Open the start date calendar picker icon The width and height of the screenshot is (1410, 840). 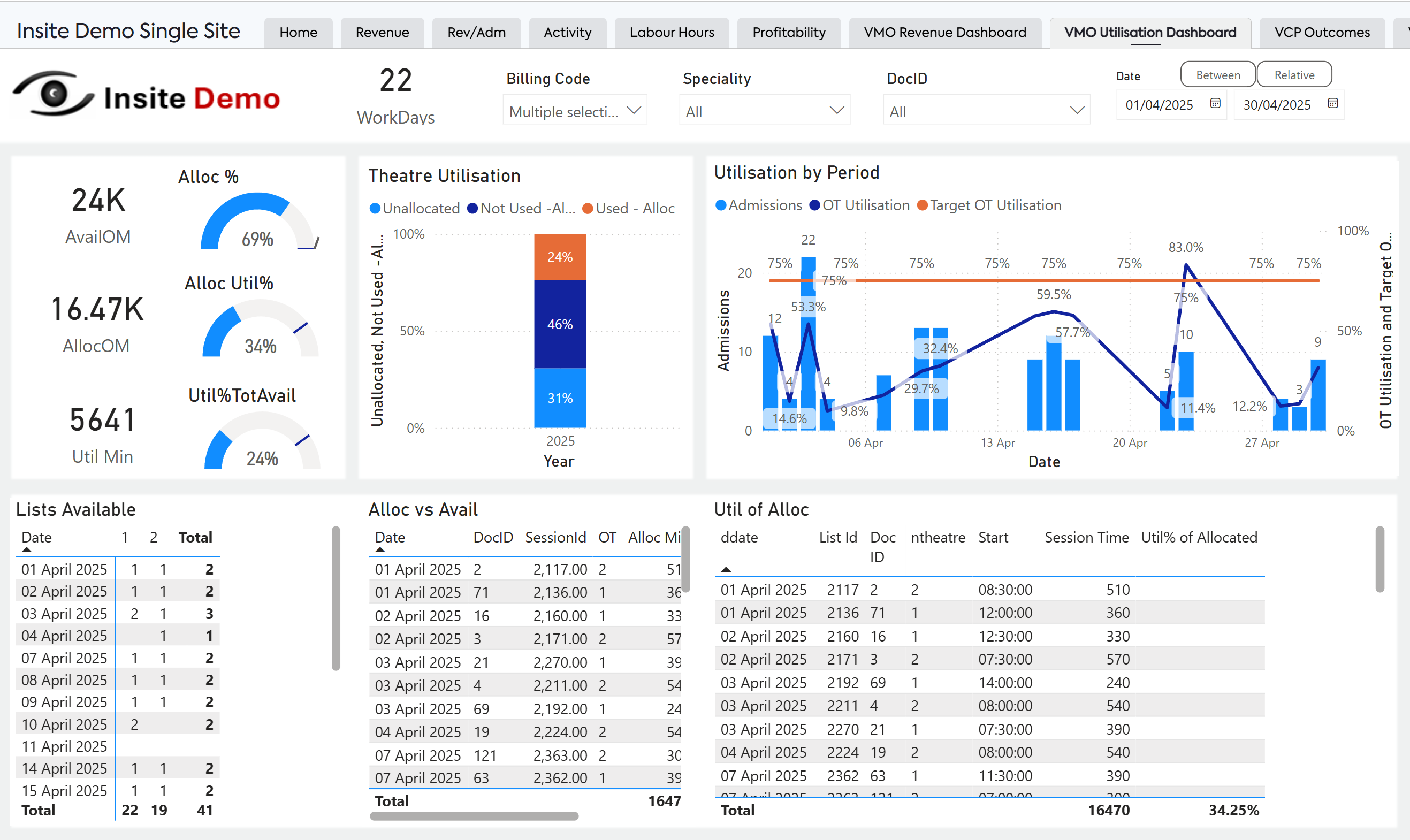[1215, 104]
